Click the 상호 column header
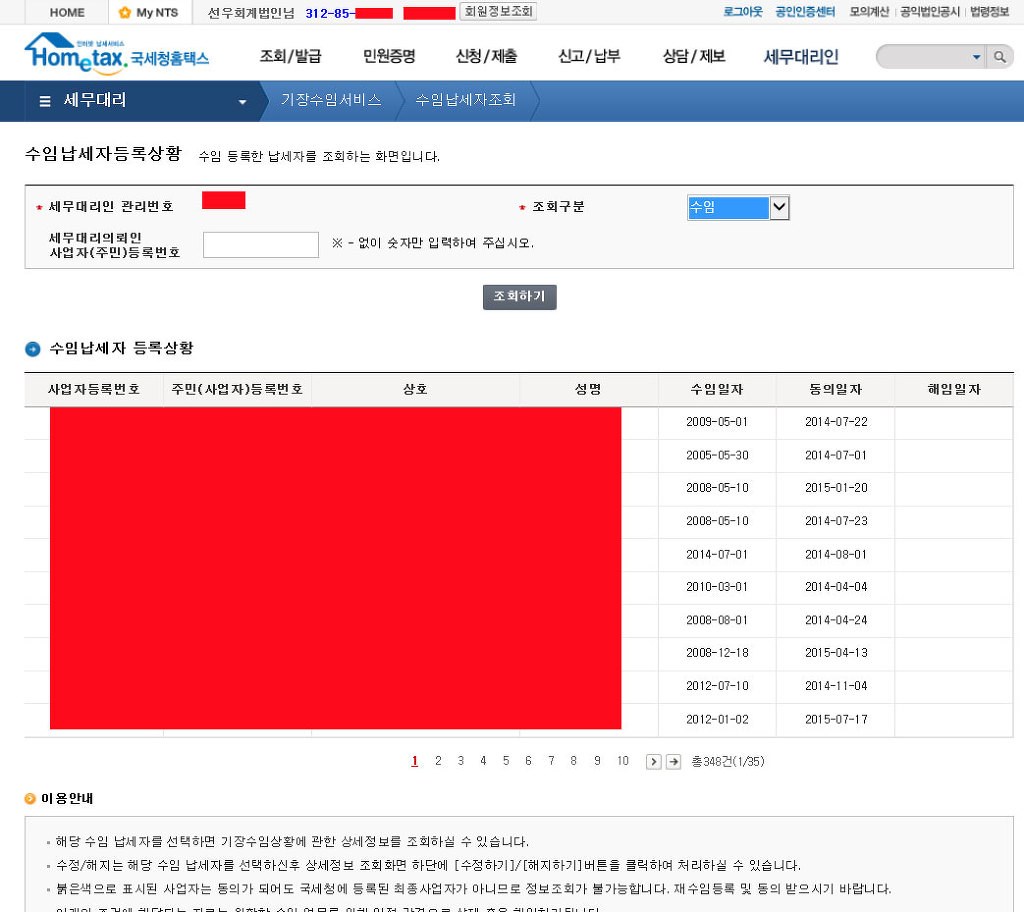1024x912 pixels. [415, 389]
